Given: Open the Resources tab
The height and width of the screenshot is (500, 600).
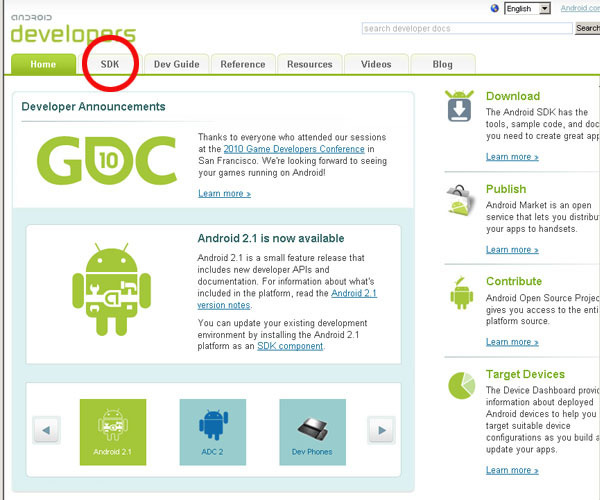Looking at the screenshot, I should click(310, 64).
